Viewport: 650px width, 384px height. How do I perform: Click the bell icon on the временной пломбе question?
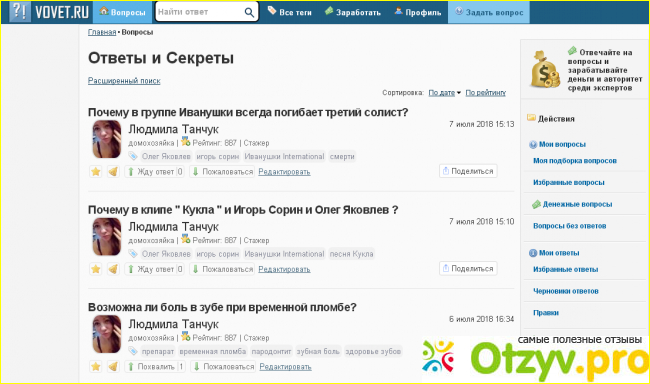pos(113,367)
